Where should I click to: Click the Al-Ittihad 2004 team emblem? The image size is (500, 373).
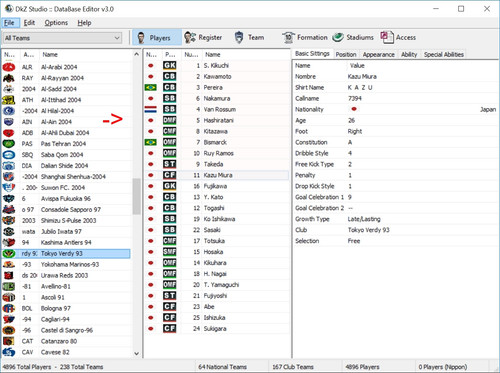pyautogui.click(x=9, y=100)
